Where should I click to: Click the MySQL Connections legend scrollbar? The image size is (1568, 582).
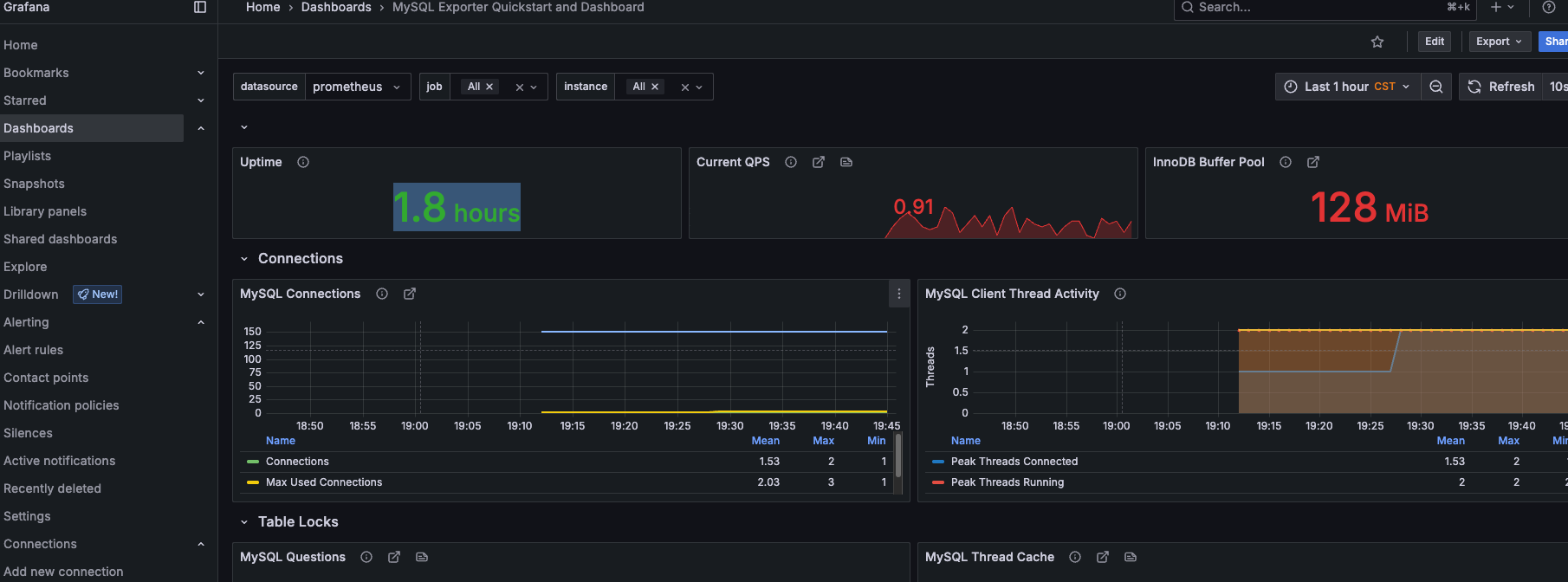[898, 456]
